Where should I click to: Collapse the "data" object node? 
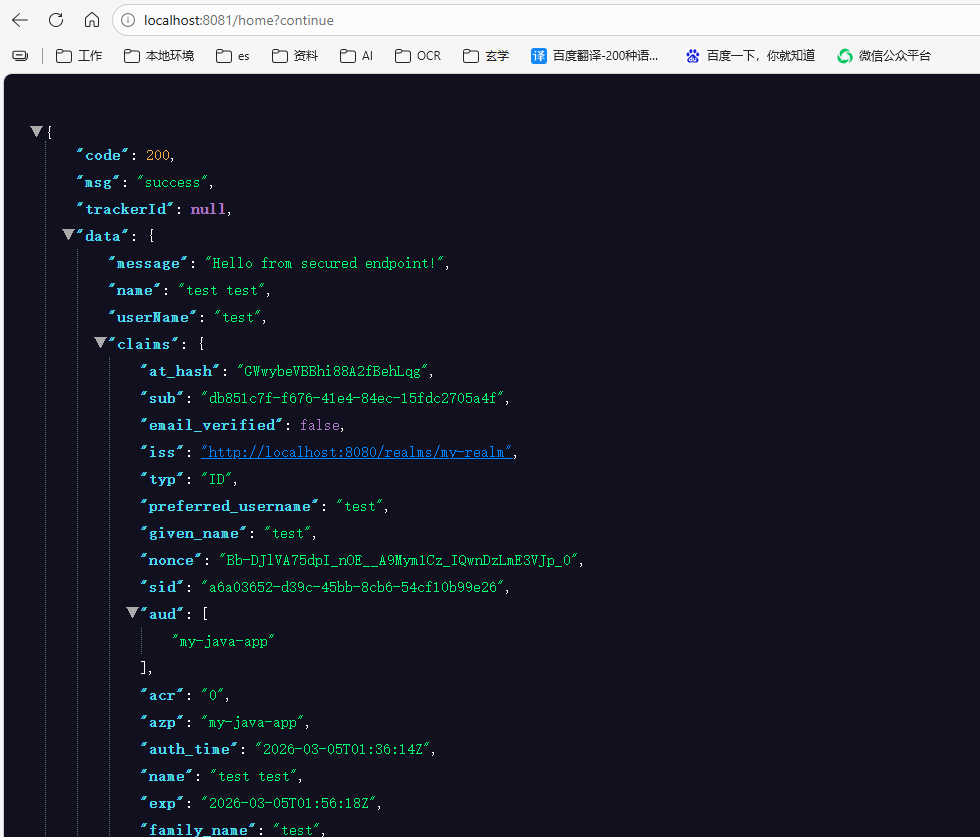[x=68, y=235]
